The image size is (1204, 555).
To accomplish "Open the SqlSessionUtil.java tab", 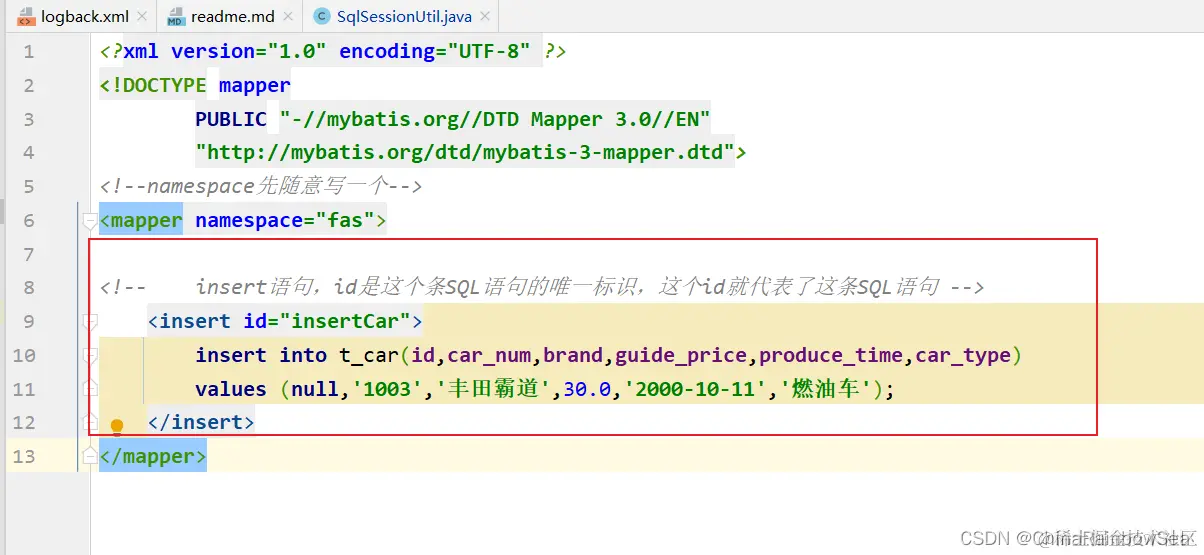I will point(400,16).
